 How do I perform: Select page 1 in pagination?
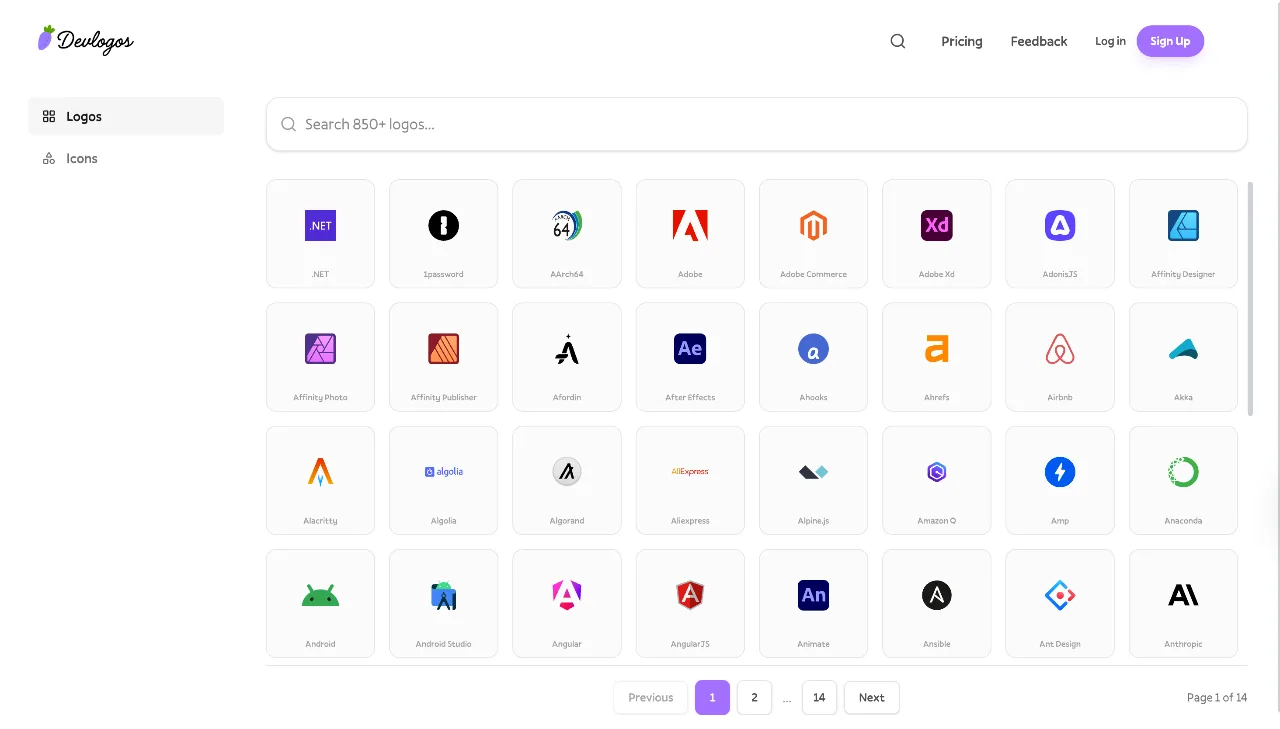click(x=712, y=698)
